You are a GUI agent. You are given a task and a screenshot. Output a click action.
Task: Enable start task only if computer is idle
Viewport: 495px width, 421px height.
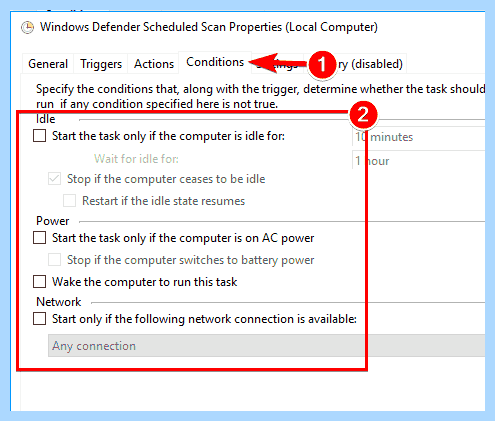[x=39, y=136]
